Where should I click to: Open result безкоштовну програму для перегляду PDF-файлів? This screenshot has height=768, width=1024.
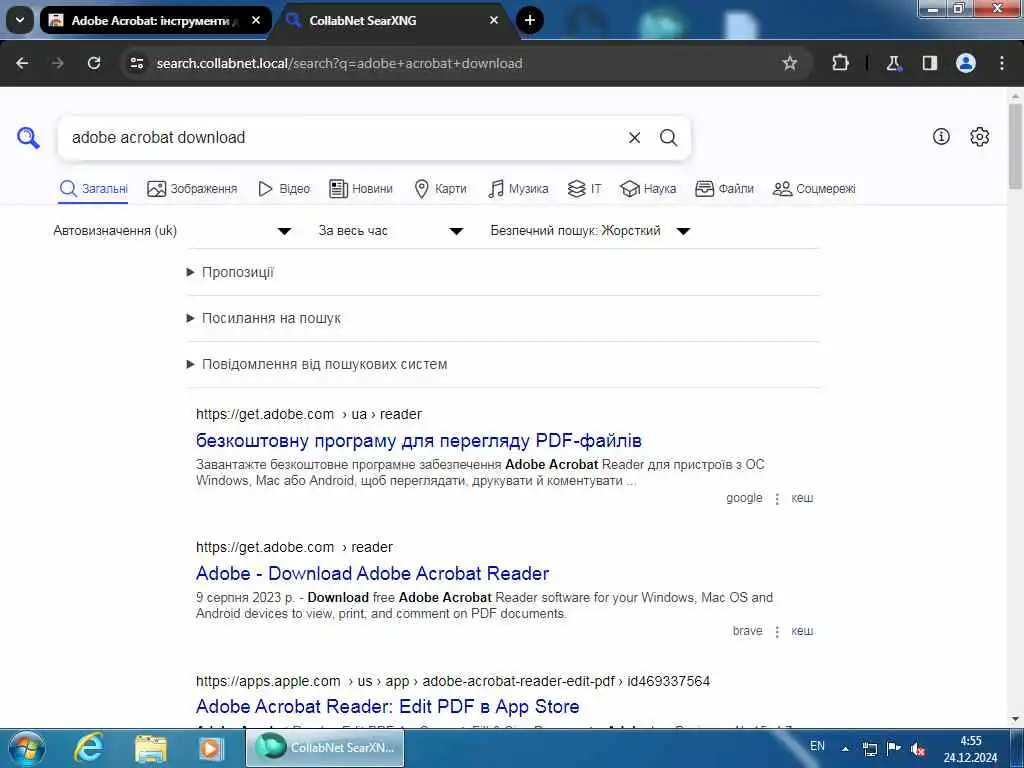point(419,441)
